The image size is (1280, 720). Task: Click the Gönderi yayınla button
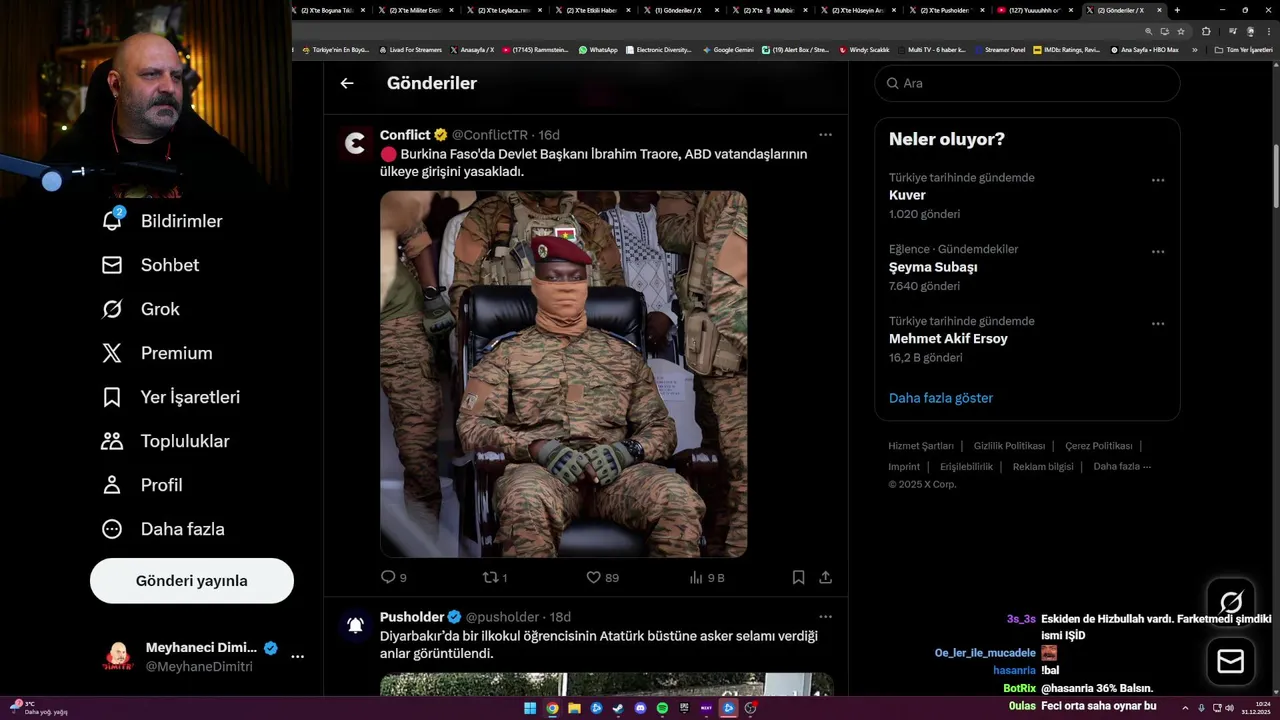pyautogui.click(x=192, y=581)
